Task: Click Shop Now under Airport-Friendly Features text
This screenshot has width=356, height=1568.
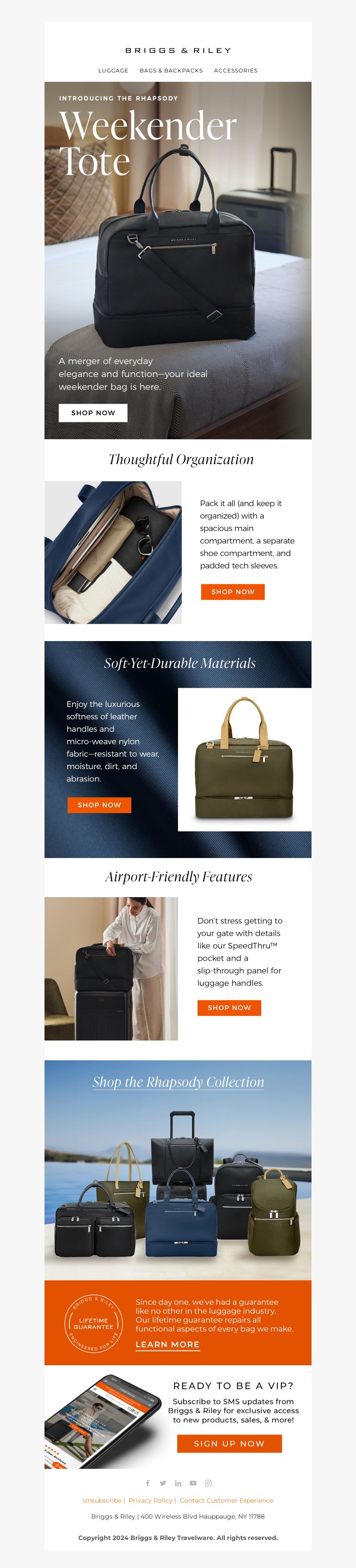Action: click(229, 1007)
